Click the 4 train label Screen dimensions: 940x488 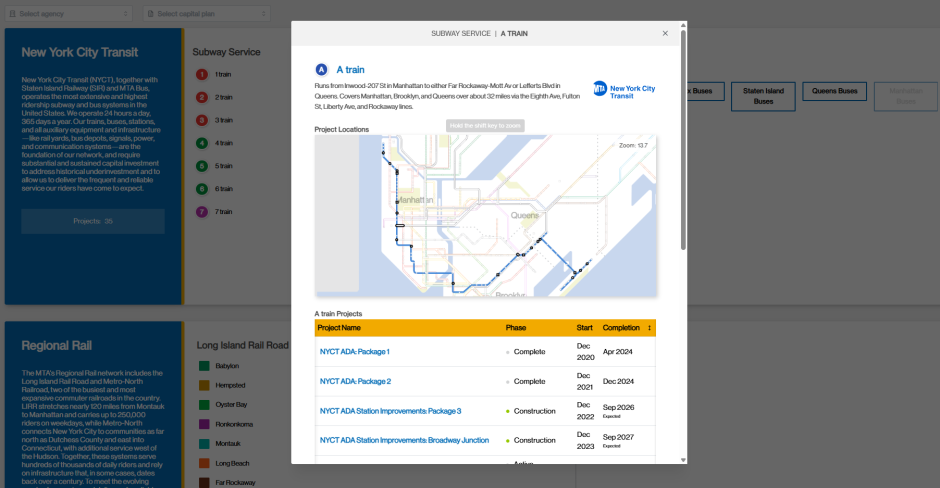224,143
